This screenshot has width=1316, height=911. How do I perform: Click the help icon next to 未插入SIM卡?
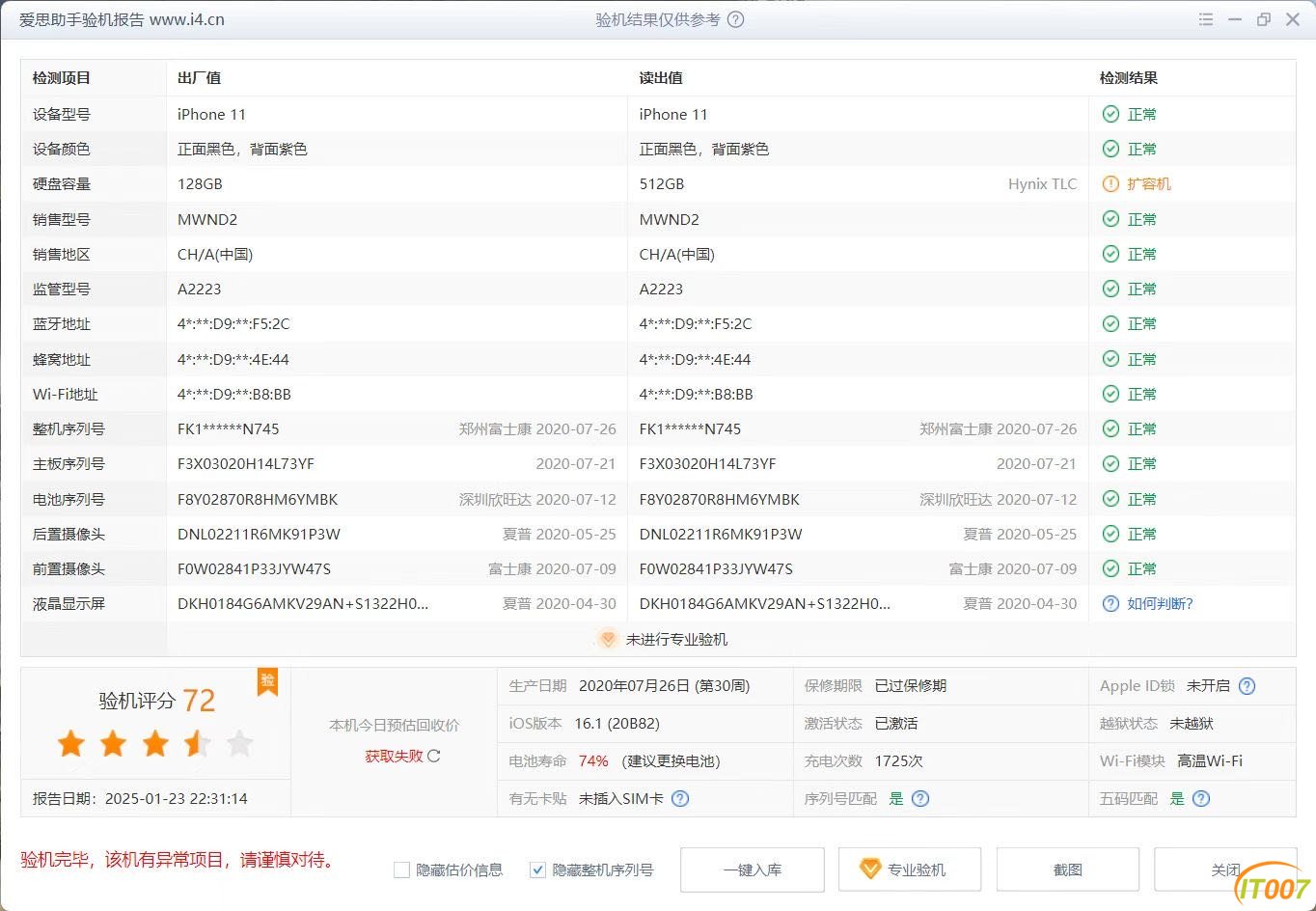(x=680, y=798)
